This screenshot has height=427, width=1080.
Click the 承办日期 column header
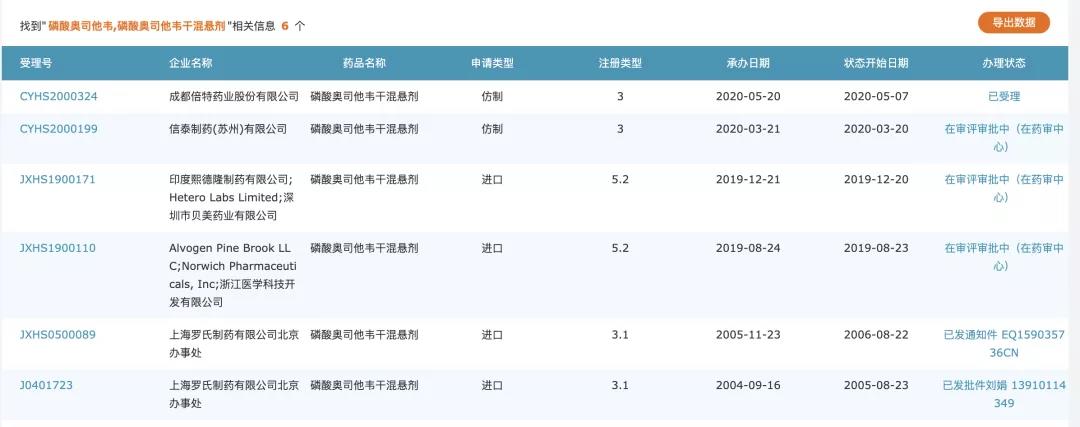click(x=748, y=63)
